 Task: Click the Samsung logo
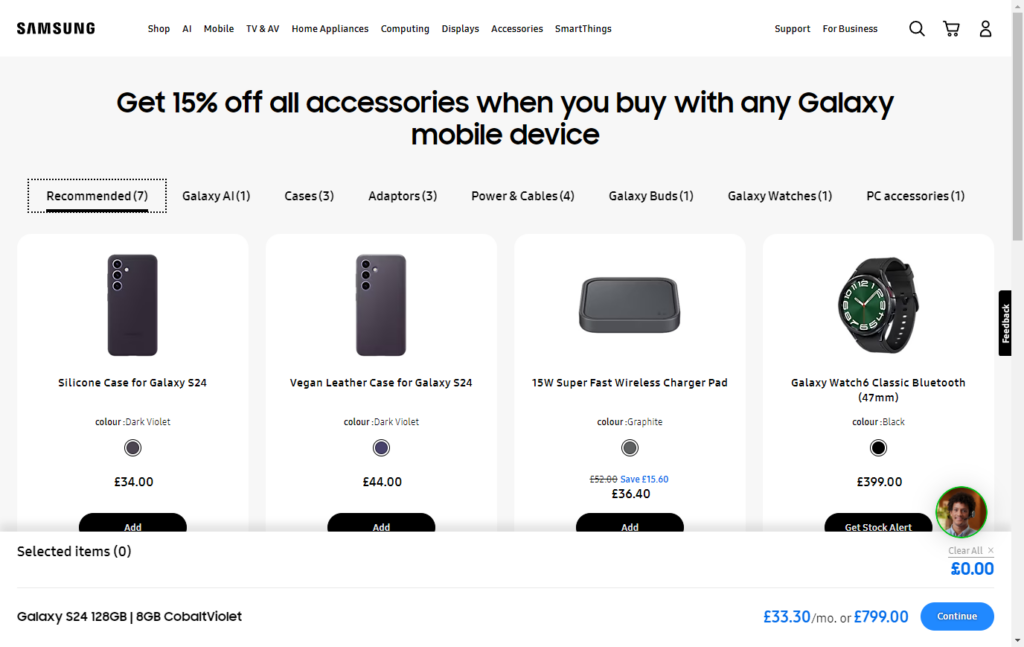click(x=56, y=29)
